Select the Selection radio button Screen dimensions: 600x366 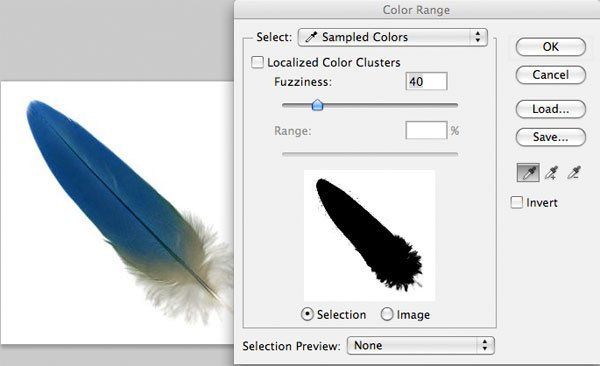(307, 314)
